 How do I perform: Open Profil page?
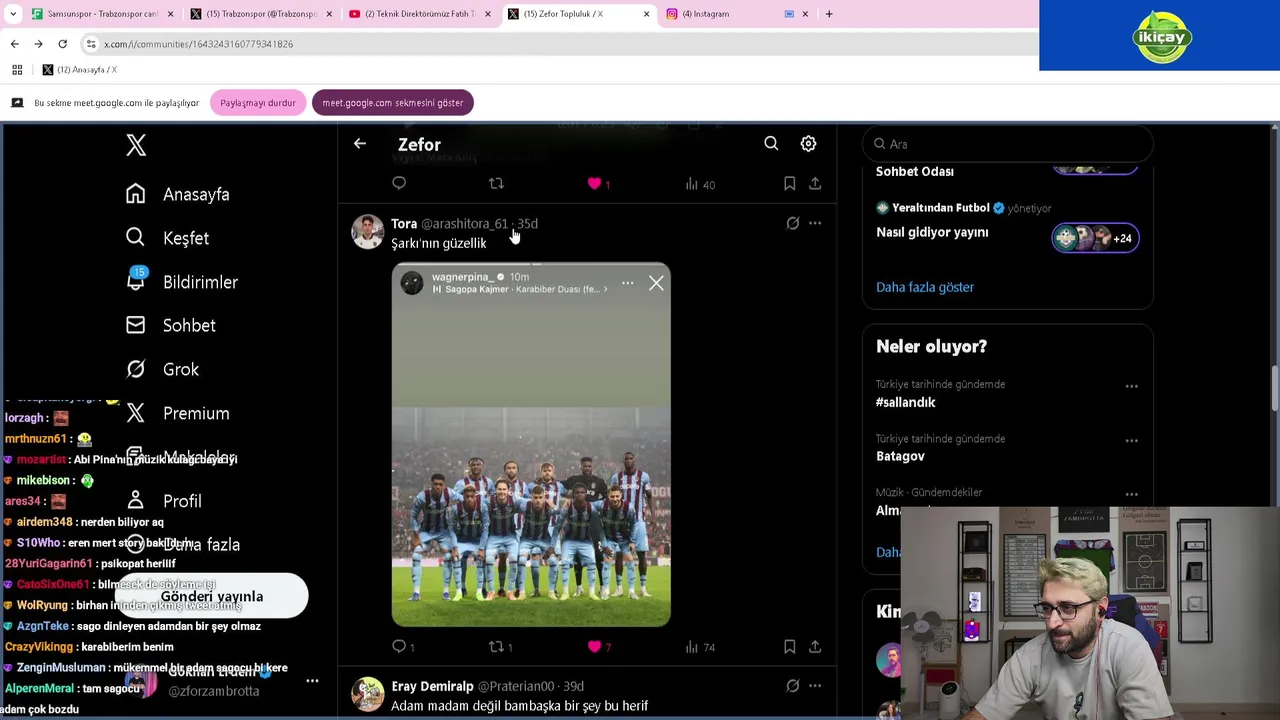pos(182,501)
